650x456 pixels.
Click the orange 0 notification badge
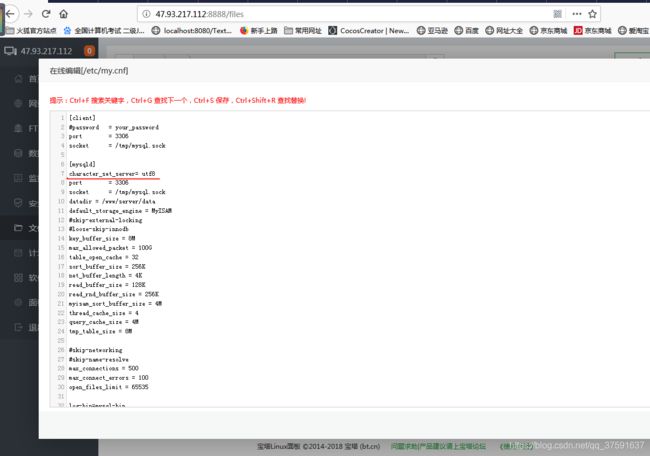89,51
